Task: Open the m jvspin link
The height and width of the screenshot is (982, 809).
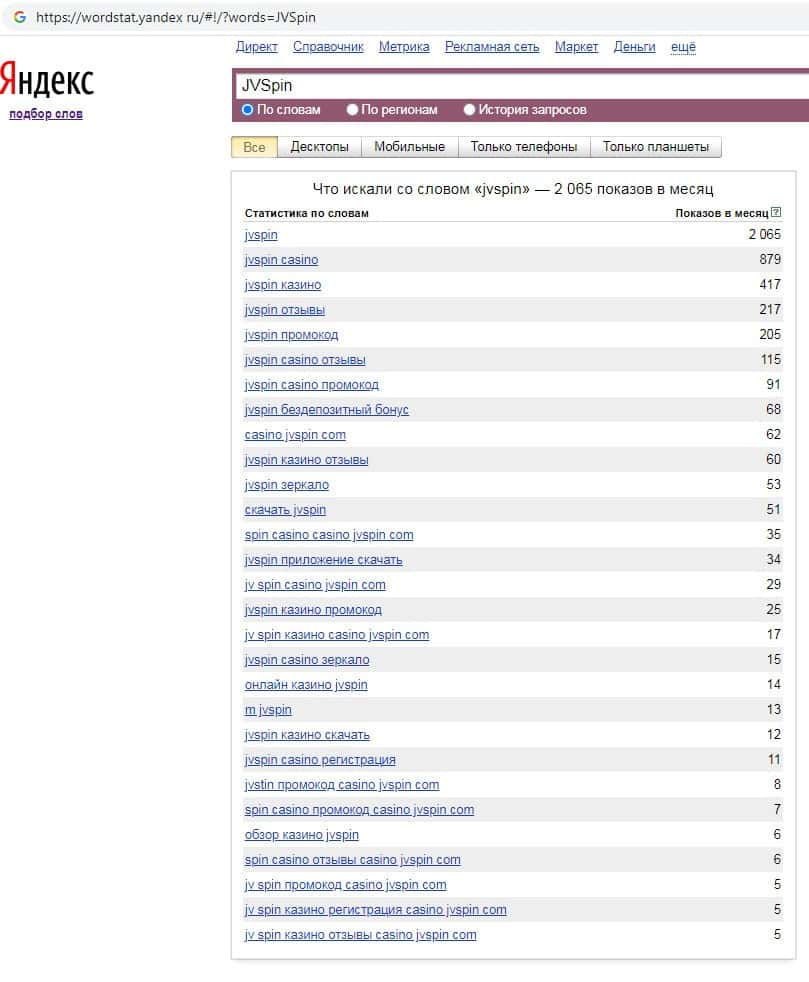Action: [x=268, y=711]
